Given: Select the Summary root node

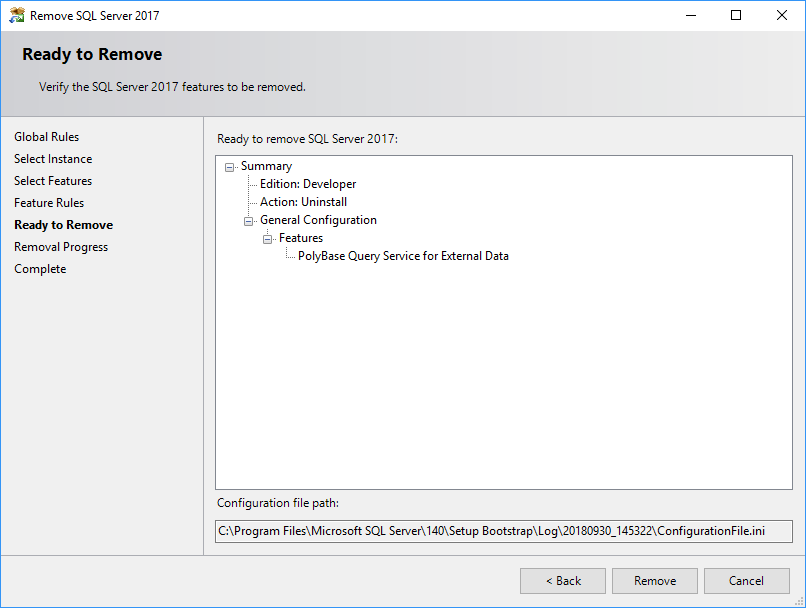Looking at the screenshot, I should tap(266, 166).
